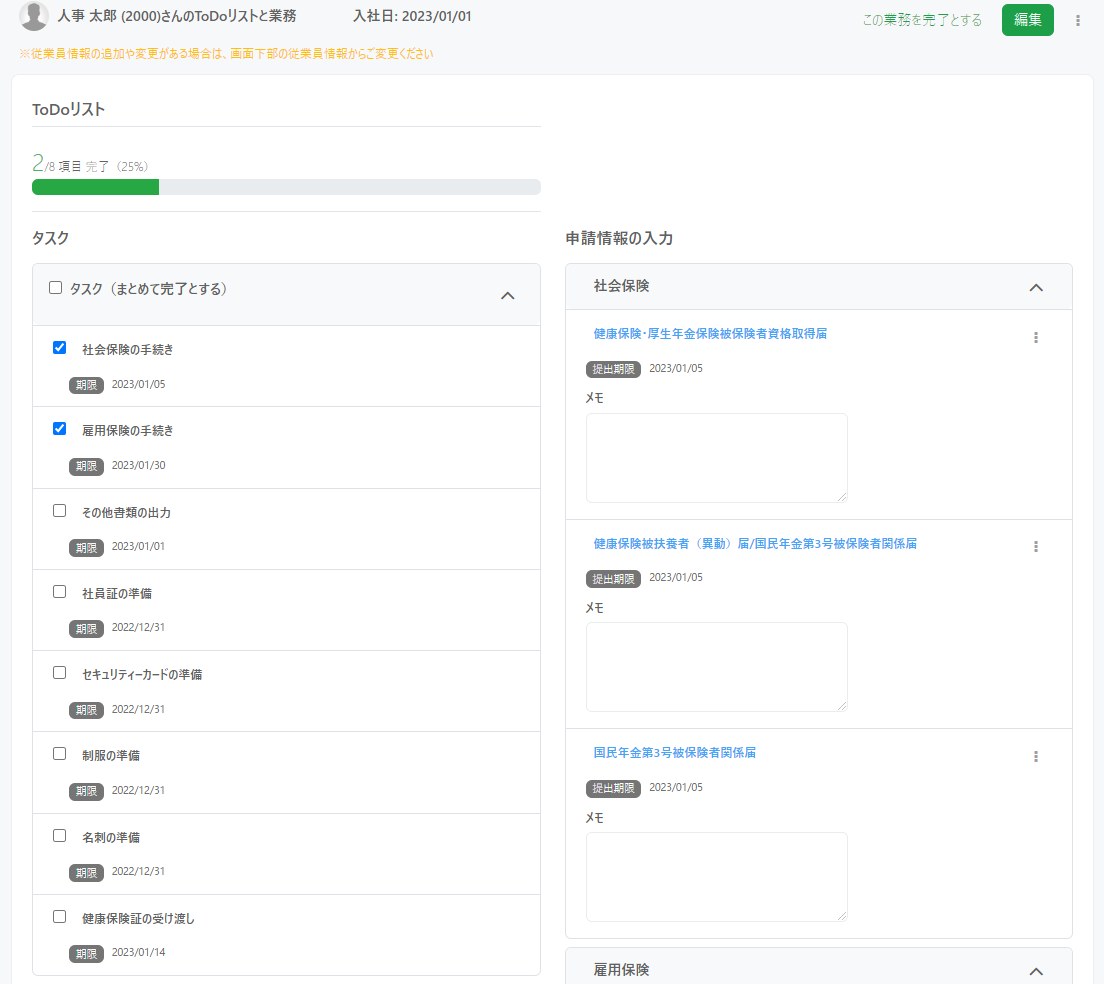Image resolution: width=1104 pixels, height=984 pixels.
Task: Click 提出期限 badge under 資格取得届
Action: 613,369
